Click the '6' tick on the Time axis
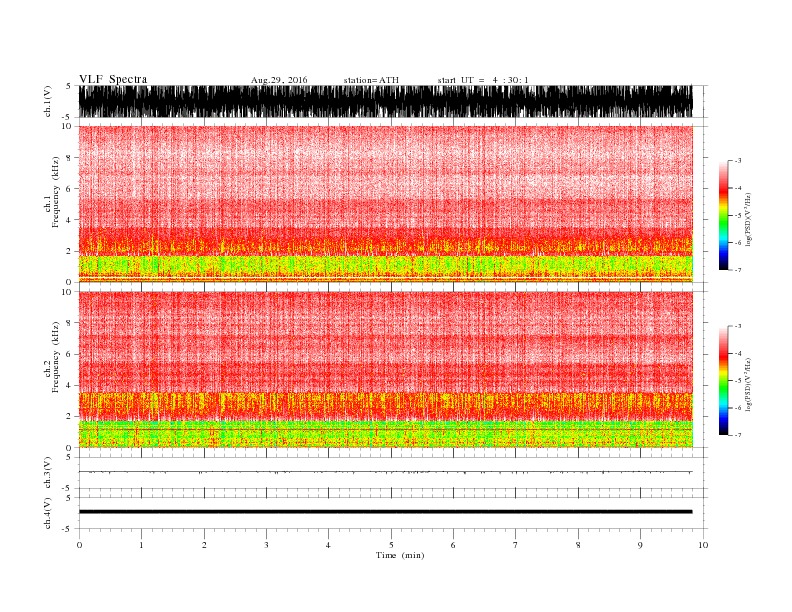This screenshot has width=792, height=612. pyautogui.click(x=453, y=545)
